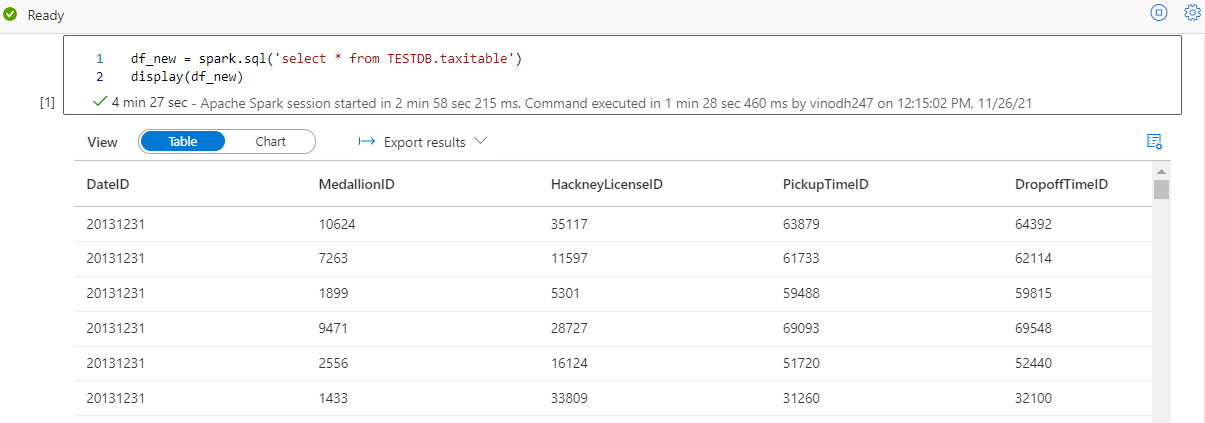
Task: Open the table column settings icon
Action: click(x=1154, y=141)
